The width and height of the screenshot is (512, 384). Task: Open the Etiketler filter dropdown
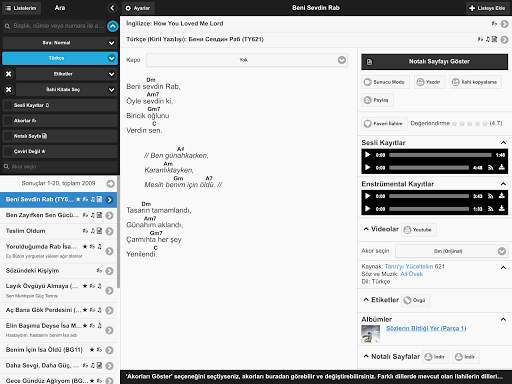tap(66, 74)
